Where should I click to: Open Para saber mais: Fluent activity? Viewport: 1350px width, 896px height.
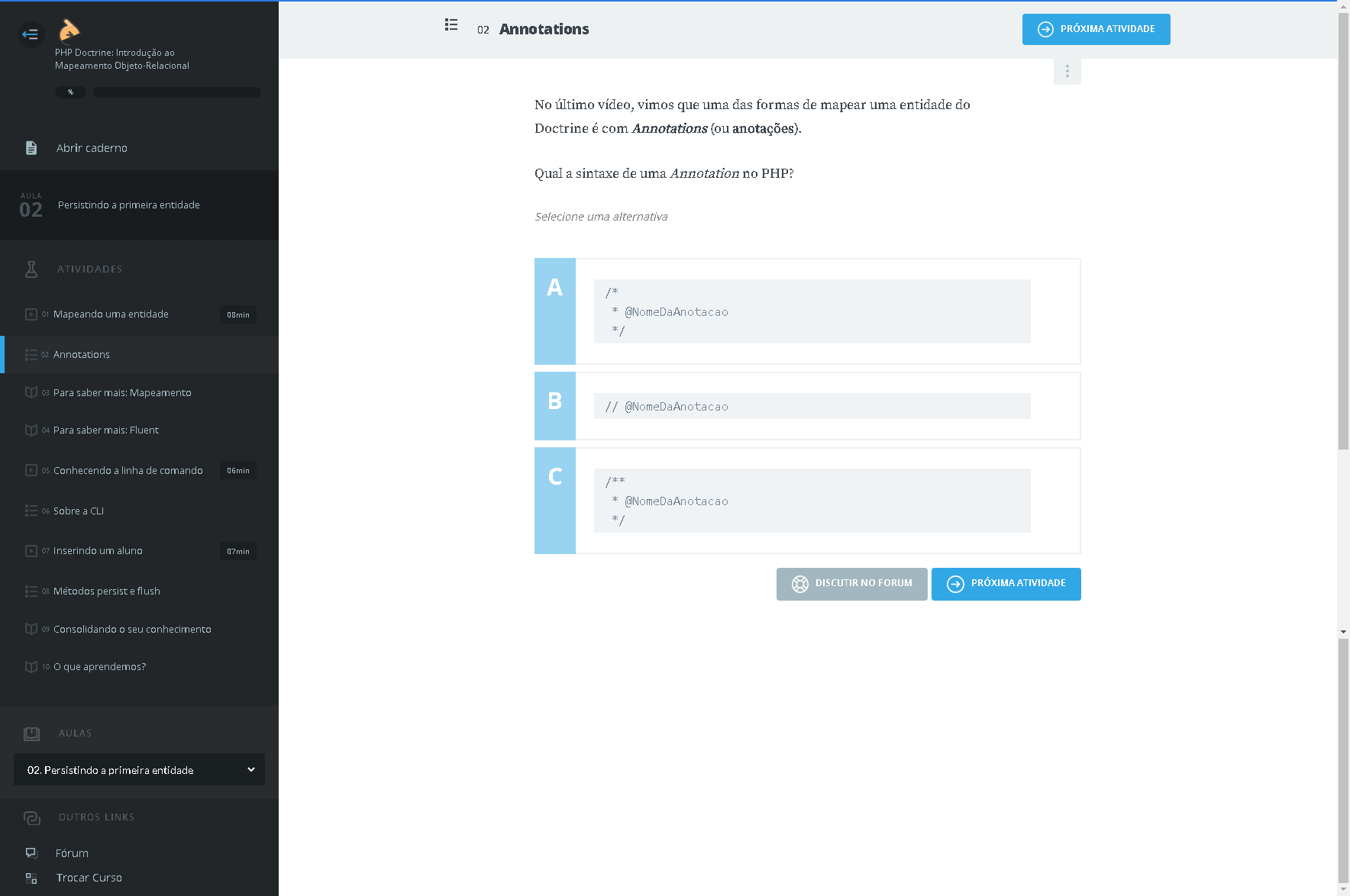coord(105,430)
